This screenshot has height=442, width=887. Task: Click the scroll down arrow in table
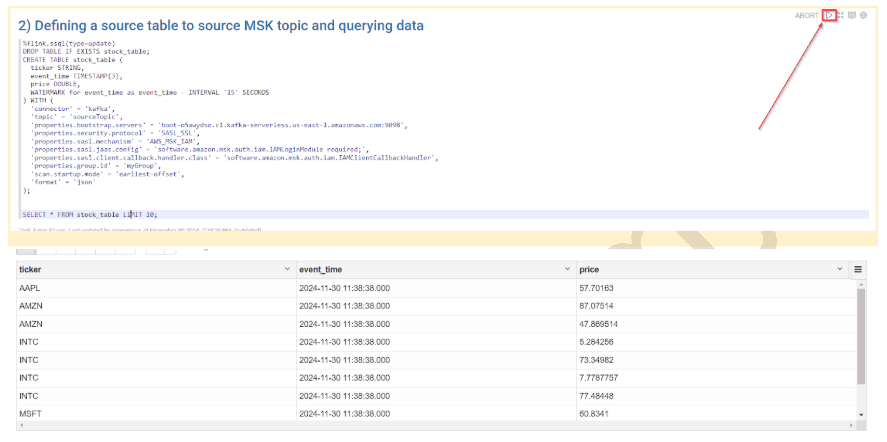tap(860, 414)
